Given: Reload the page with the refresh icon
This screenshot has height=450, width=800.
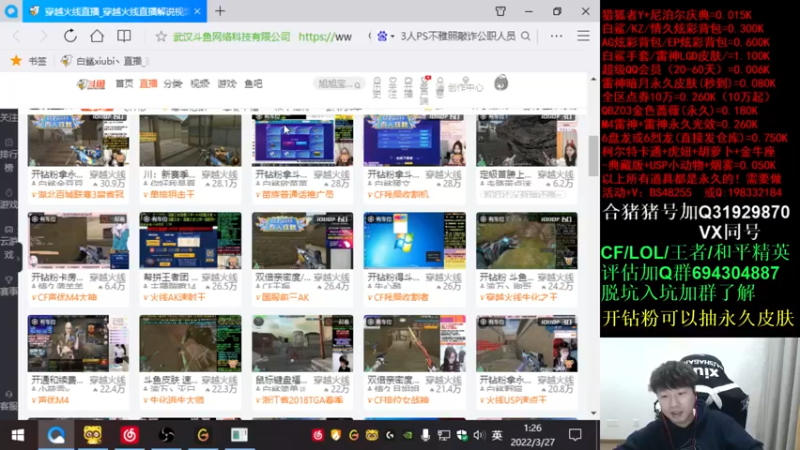Looking at the screenshot, I should pyautogui.click(x=70, y=36).
